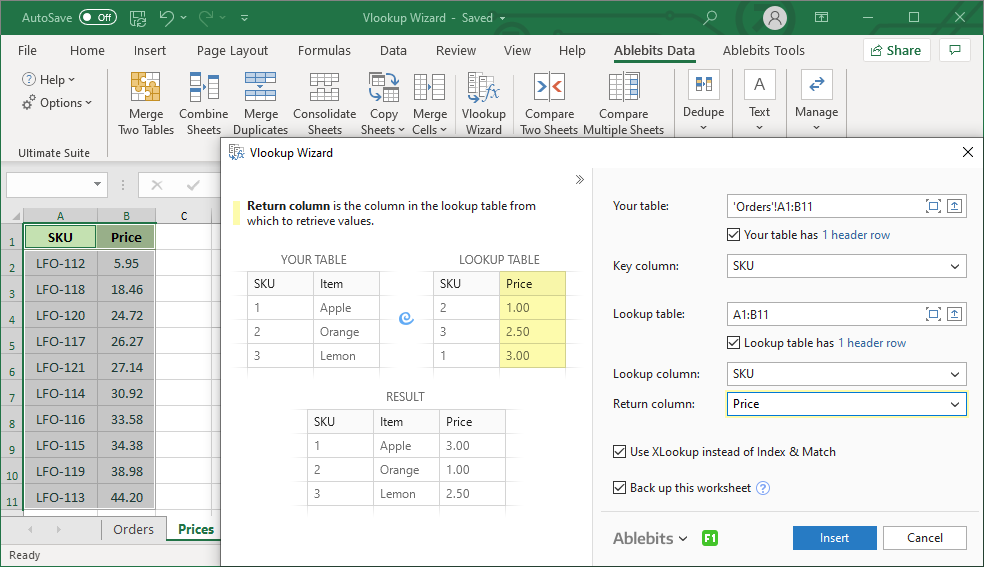Click select range icon for Your table
This screenshot has height=567, width=984.
point(955,206)
